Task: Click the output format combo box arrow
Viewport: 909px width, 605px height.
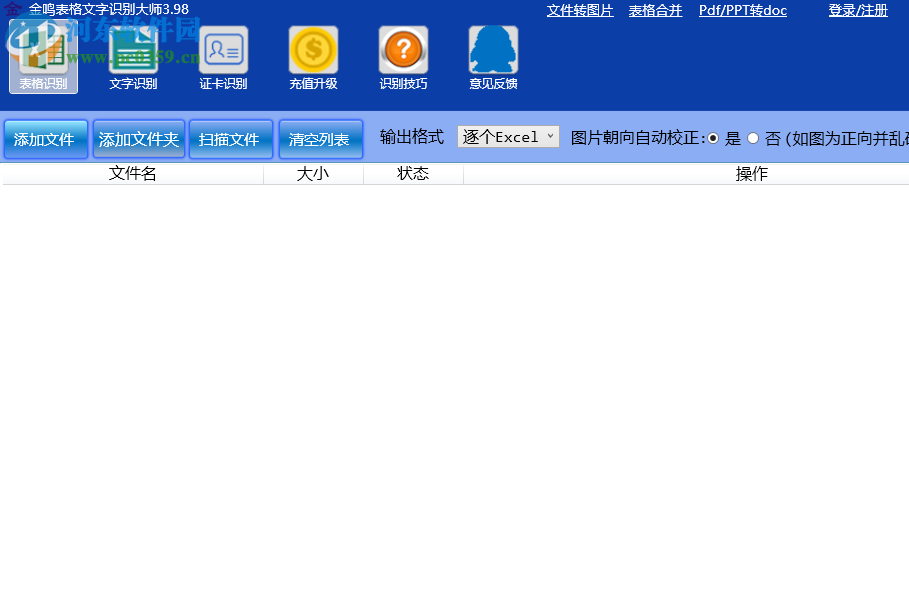Action: pos(551,137)
